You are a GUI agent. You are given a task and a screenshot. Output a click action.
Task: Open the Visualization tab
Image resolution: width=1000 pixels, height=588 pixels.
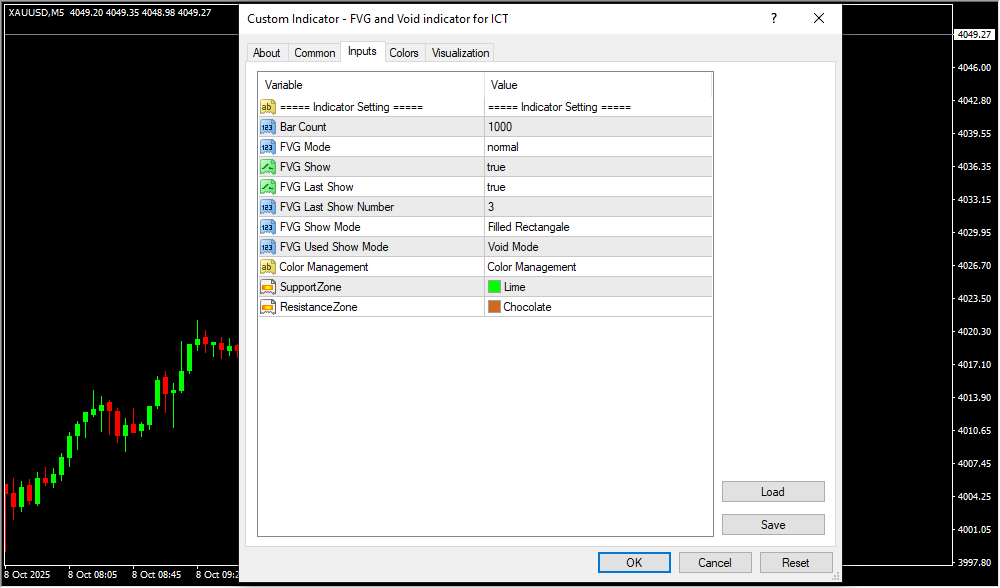(460, 53)
